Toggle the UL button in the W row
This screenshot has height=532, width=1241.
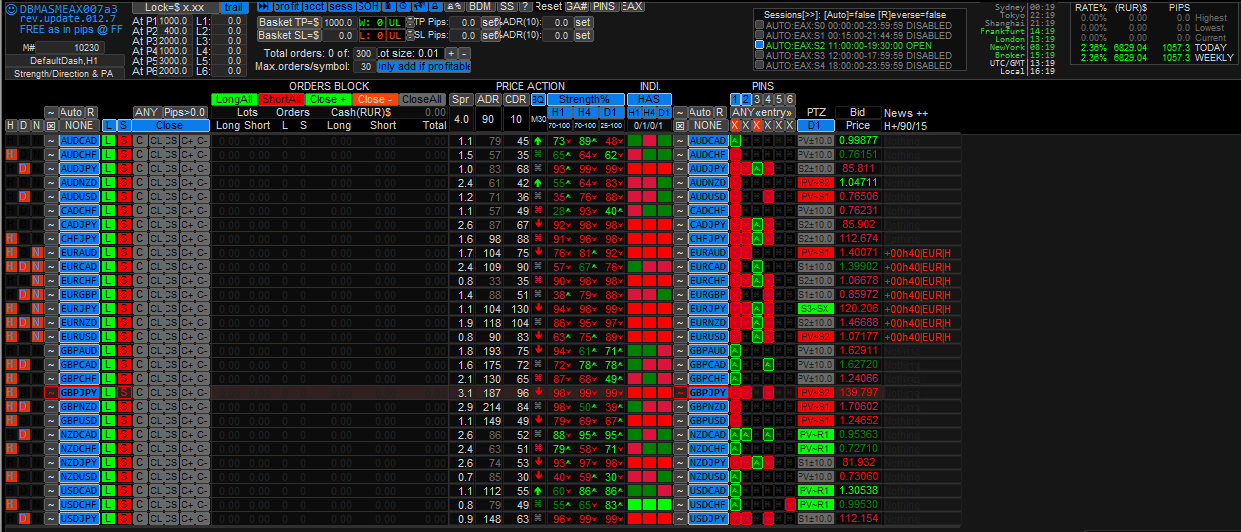coord(395,22)
